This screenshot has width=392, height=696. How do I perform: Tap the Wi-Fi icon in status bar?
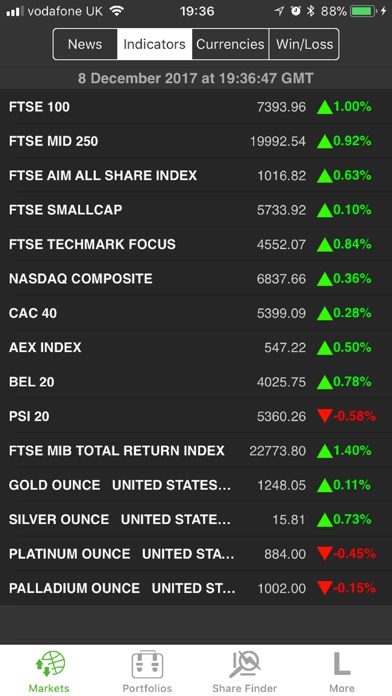pos(117,11)
